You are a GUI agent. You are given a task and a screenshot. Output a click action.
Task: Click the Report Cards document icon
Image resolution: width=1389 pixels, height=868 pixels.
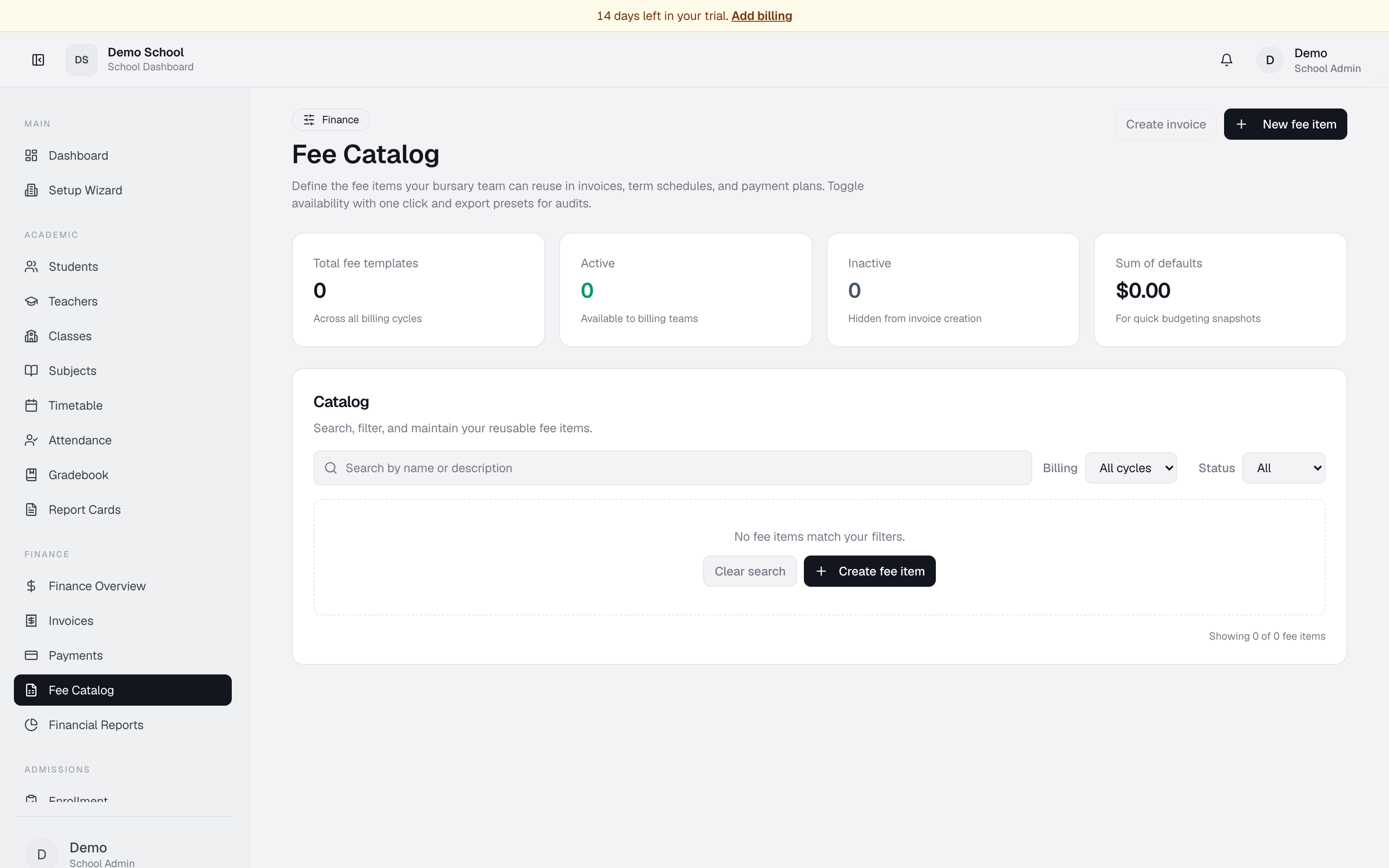click(31, 510)
